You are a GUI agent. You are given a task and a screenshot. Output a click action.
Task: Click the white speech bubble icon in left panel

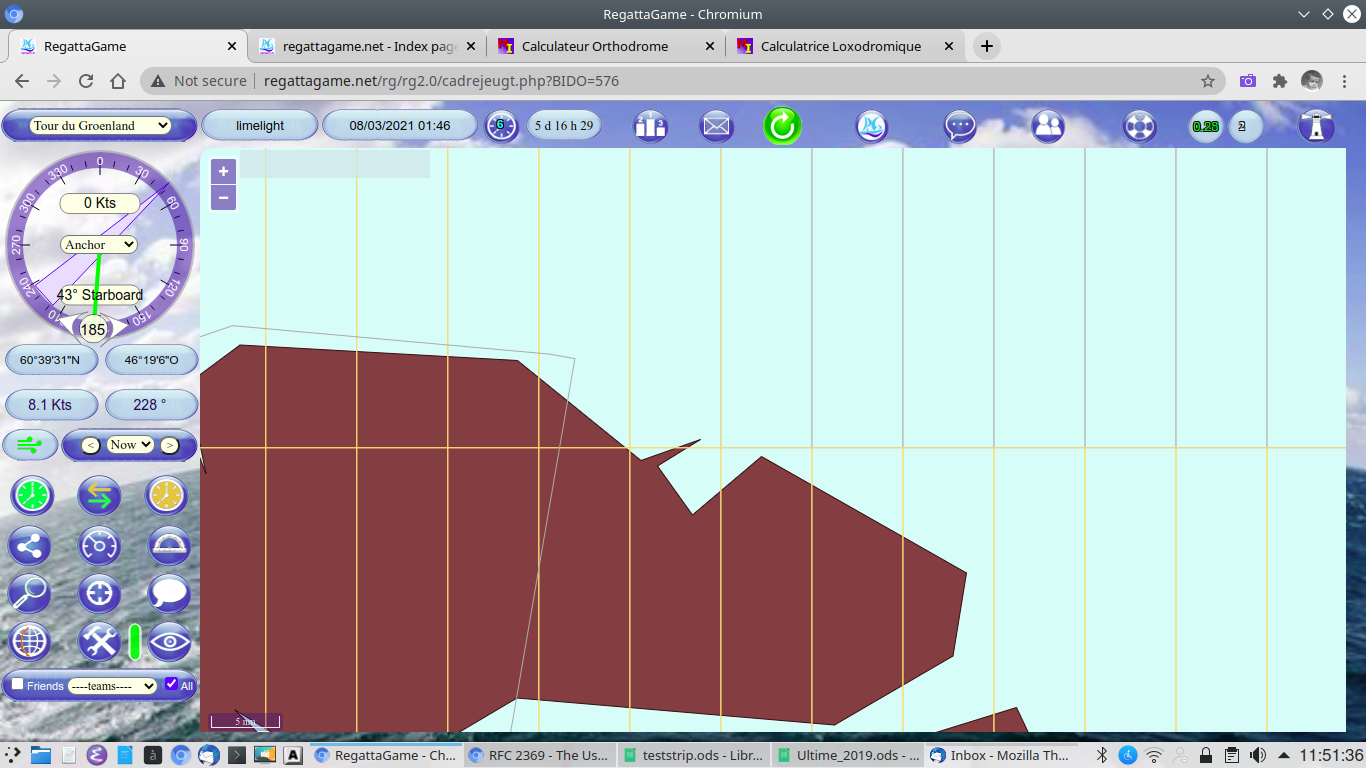coord(169,593)
